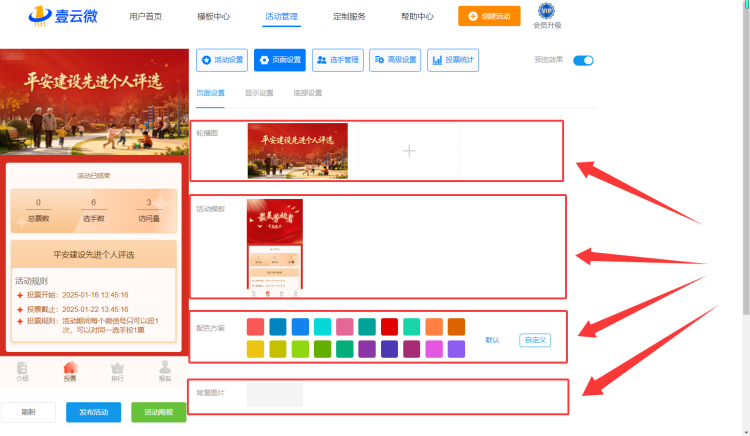
Task: Switch to the 显示设置 sub-tab
Action: [259, 93]
